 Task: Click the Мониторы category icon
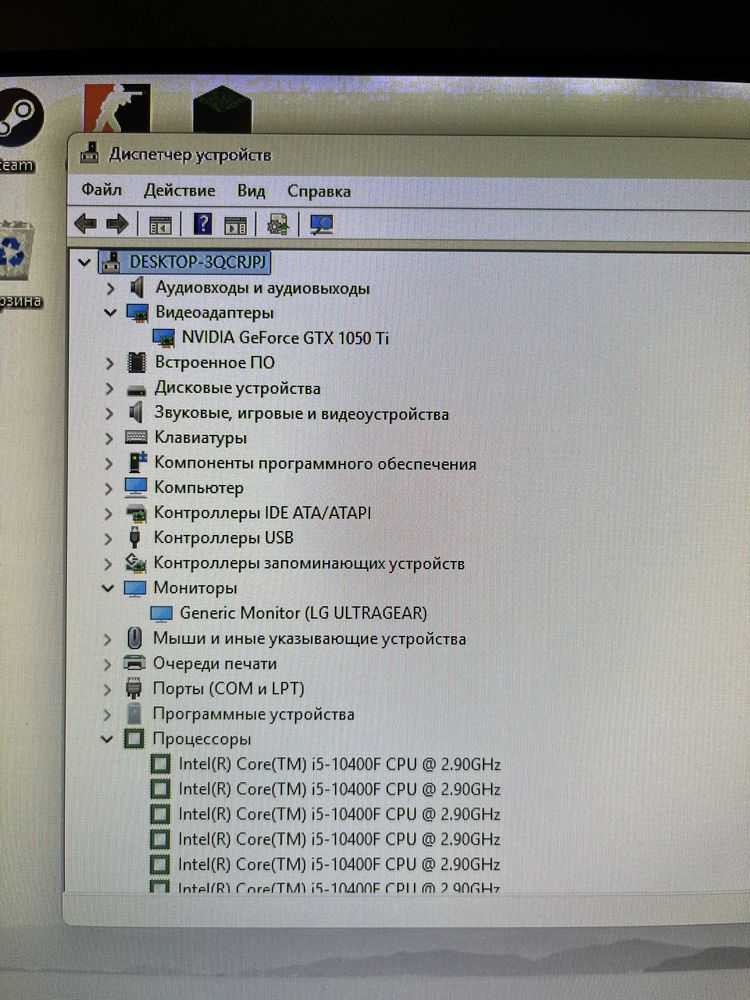tap(135, 588)
